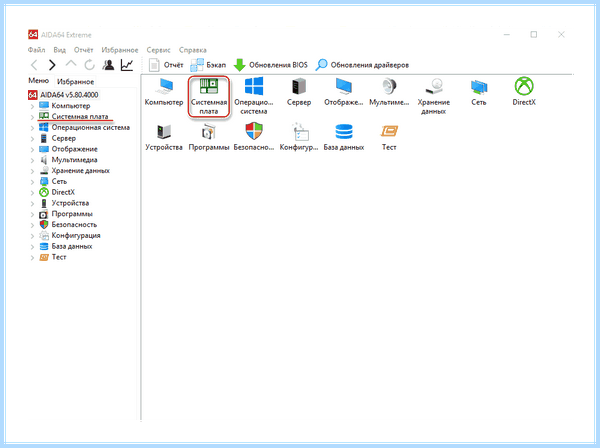Open the Системная плата icon in main pane
This screenshot has width=600, height=448.
coord(209,96)
